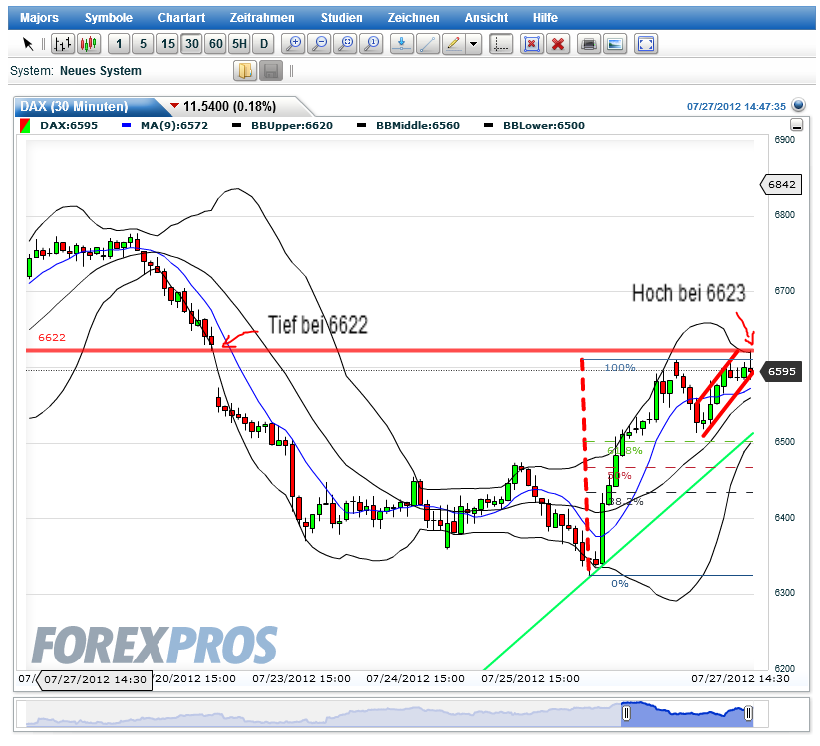The image size is (820, 746).
Task: Select the trend line drawing tool
Action: (x=427, y=44)
